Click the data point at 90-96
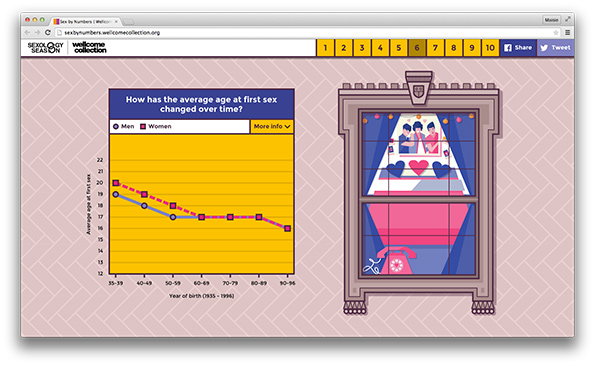Image resolution: width=595 pixels, height=366 pixels. [288, 228]
